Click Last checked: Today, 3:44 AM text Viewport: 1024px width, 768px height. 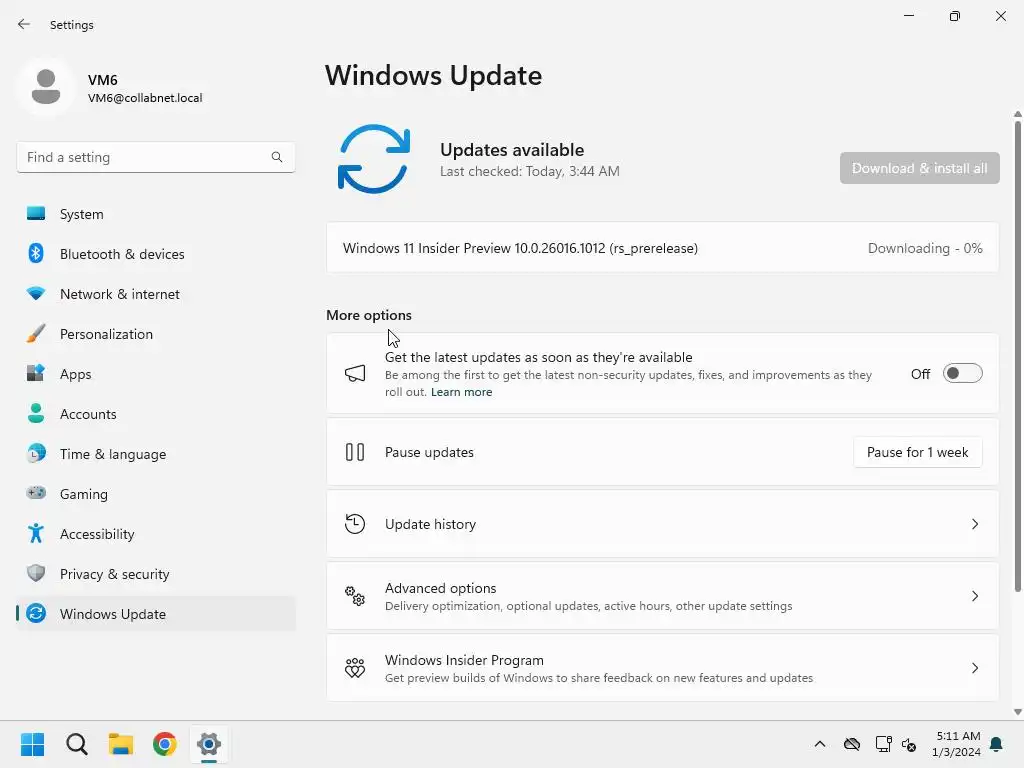pos(530,171)
